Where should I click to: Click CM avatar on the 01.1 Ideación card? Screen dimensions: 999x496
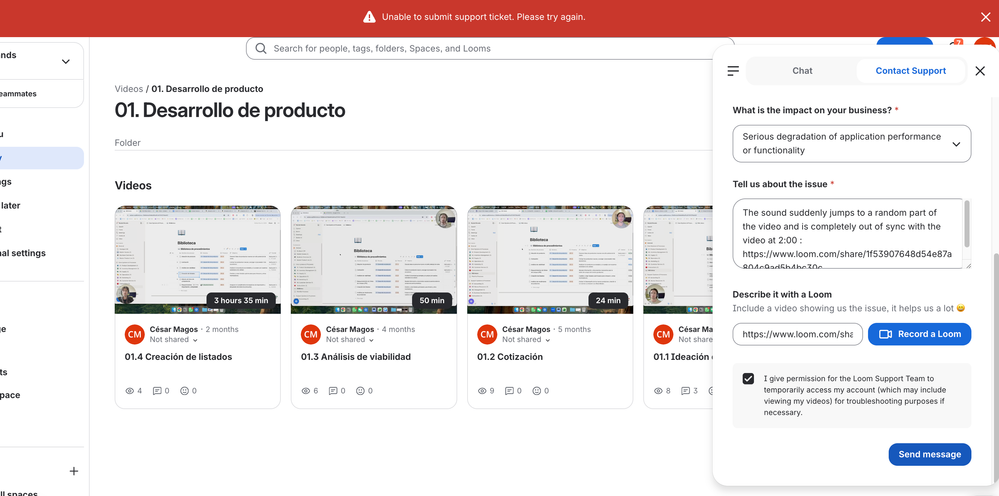point(663,334)
